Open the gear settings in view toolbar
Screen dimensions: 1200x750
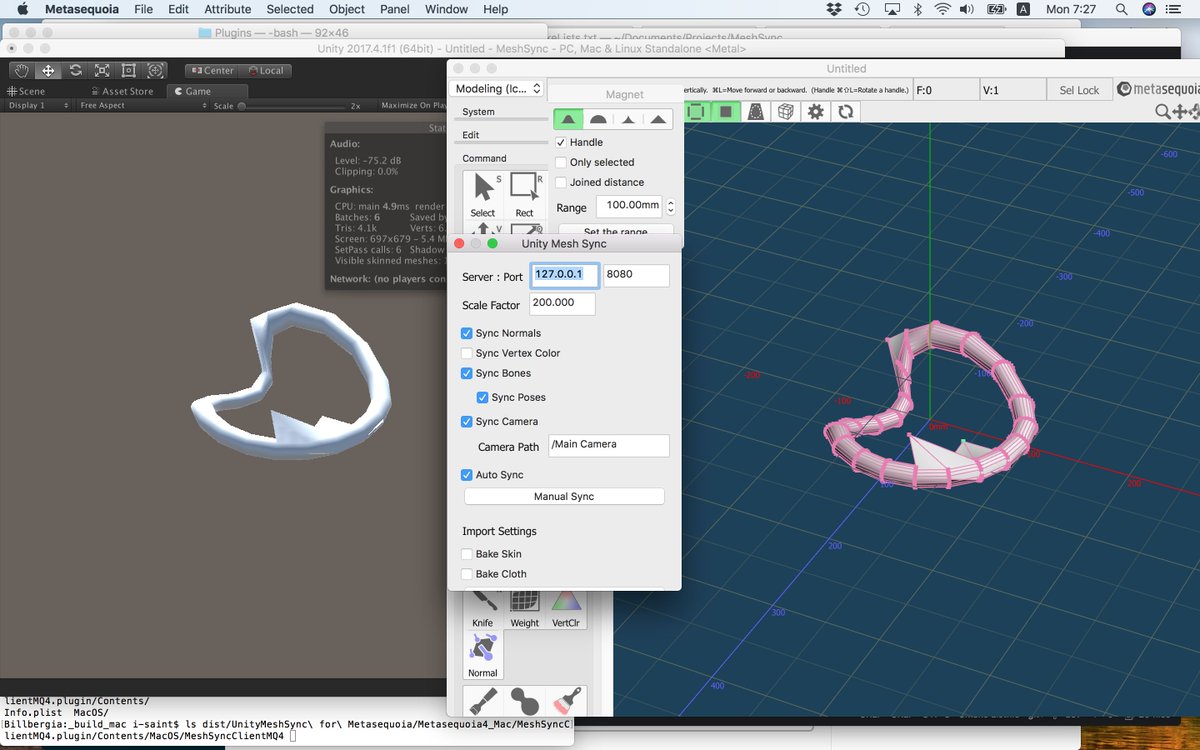tap(816, 111)
